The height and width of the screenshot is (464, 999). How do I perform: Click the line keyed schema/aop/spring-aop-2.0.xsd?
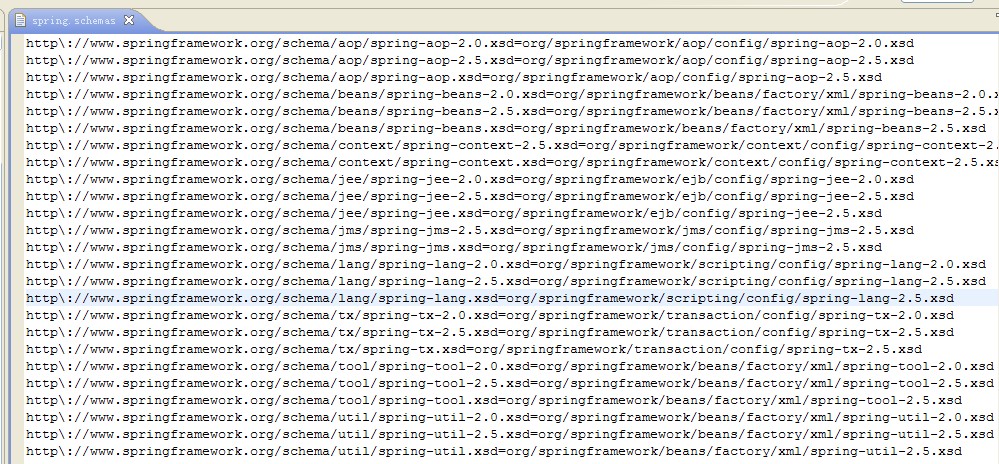coord(470,43)
